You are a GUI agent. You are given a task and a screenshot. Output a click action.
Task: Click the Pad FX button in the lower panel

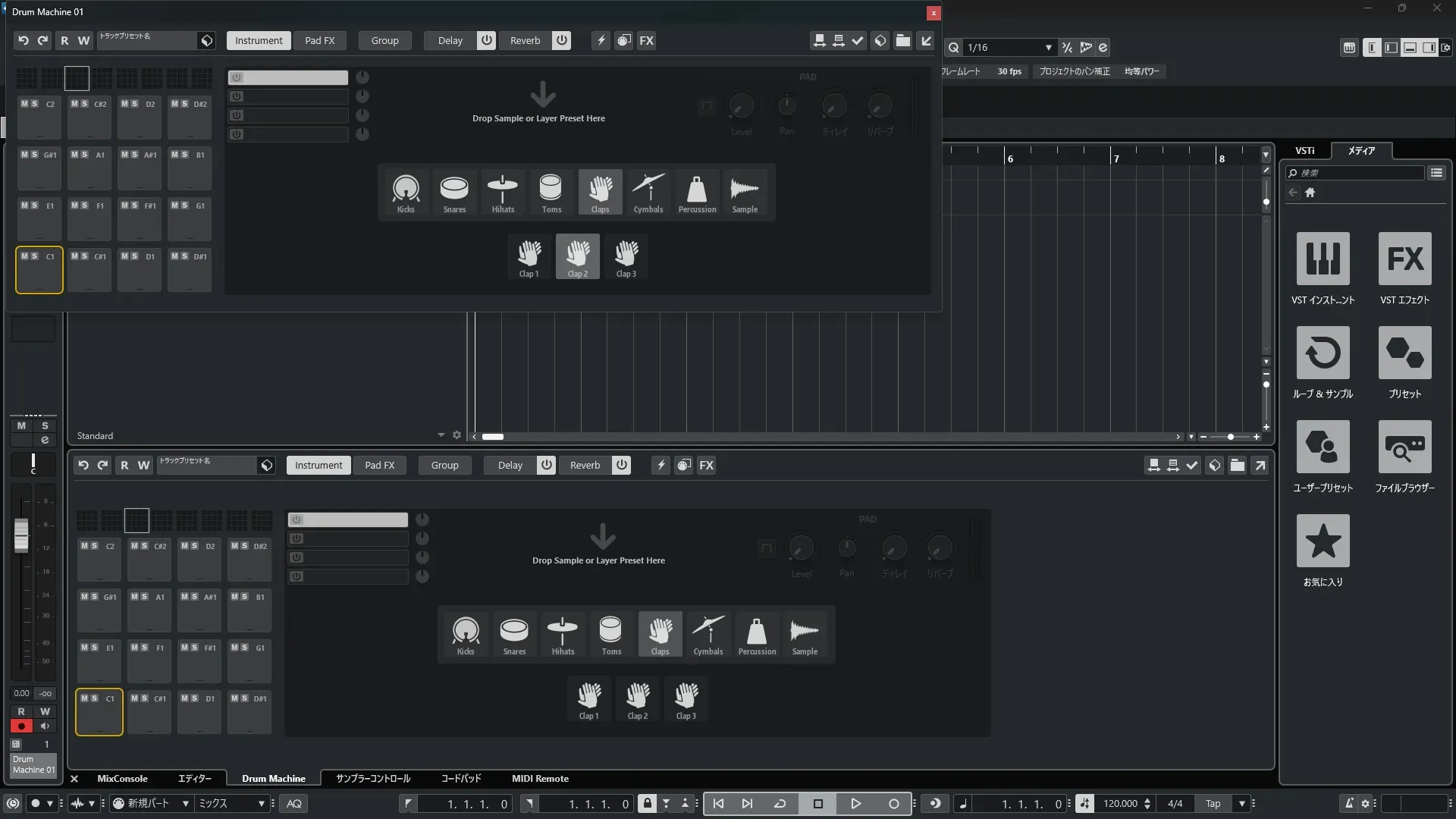click(x=379, y=465)
